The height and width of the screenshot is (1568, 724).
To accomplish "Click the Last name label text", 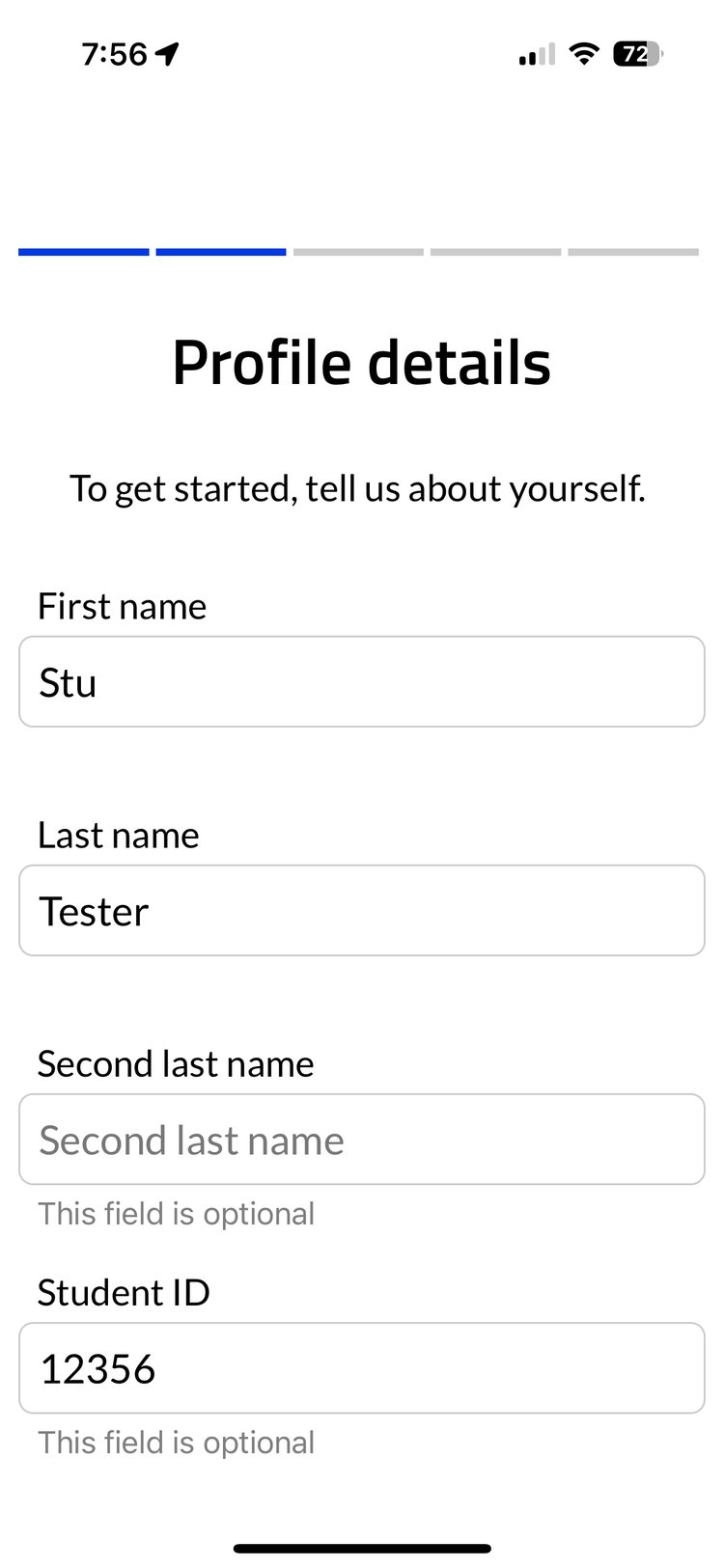I will click(118, 835).
